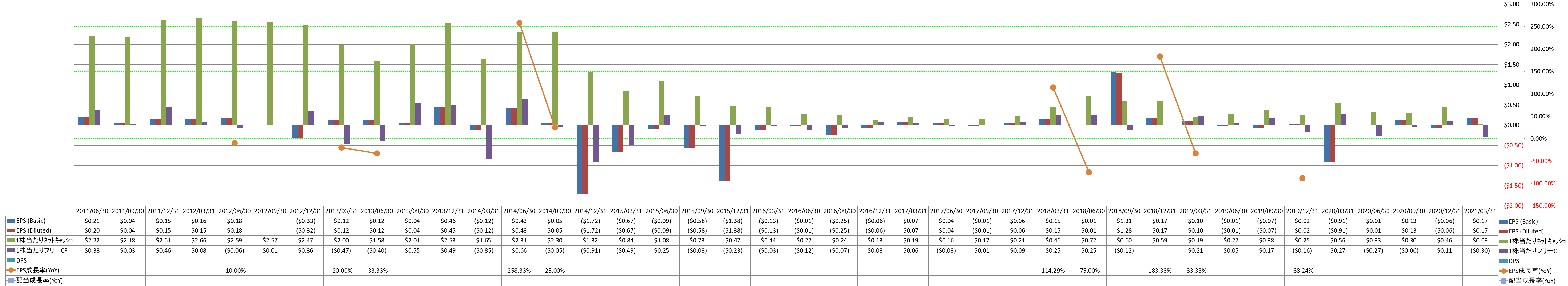Click the orange growth marker above 2018/12/31

point(1159,57)
